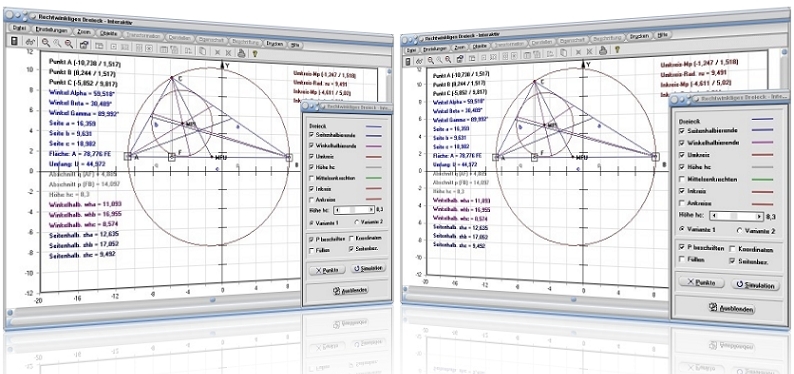Click the light bulb hint icon in left window

[255, 52]
